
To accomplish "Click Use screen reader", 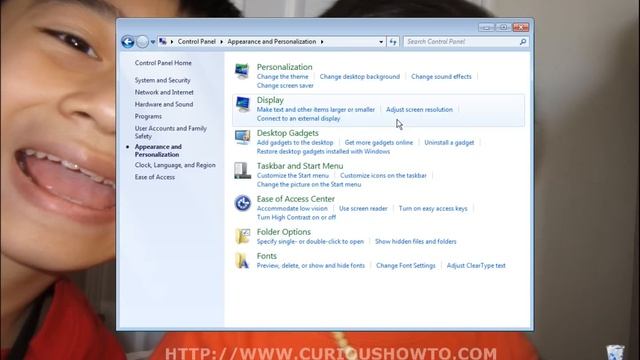I will [363, 209].
